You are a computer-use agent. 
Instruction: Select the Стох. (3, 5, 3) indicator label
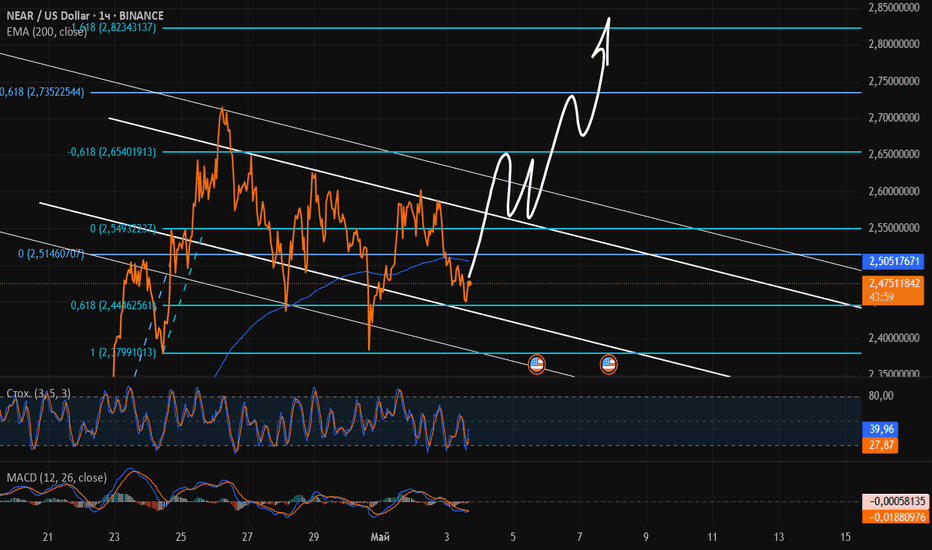[x=39, y=393]
